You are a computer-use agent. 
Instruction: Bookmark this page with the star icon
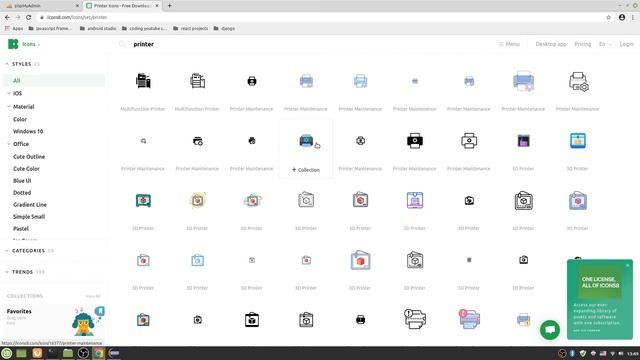click(609, 17)
